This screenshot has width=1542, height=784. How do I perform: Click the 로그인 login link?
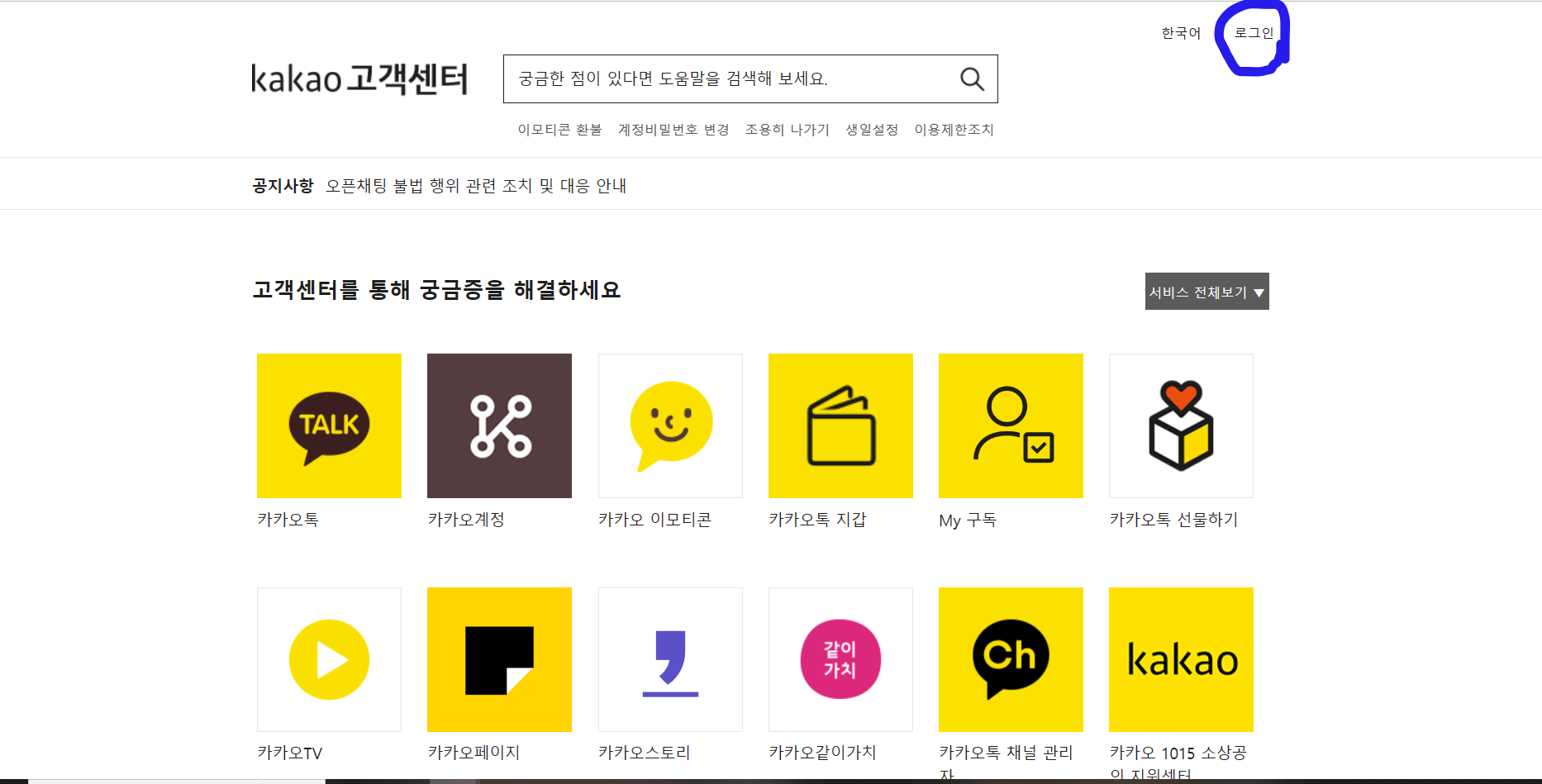click(x=1254, y=33)
